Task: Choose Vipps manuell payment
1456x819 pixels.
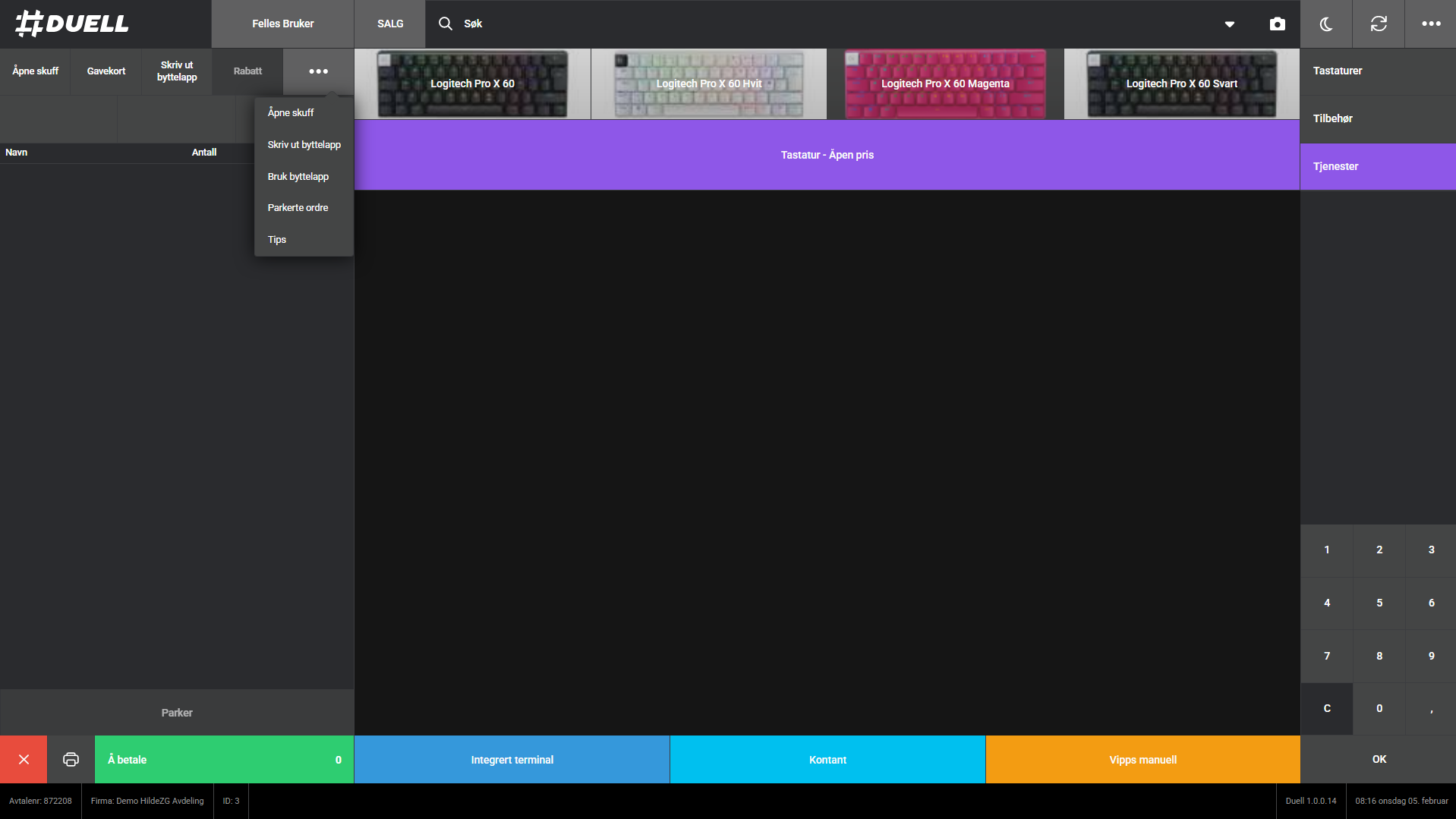Action: pos(1142,759)
